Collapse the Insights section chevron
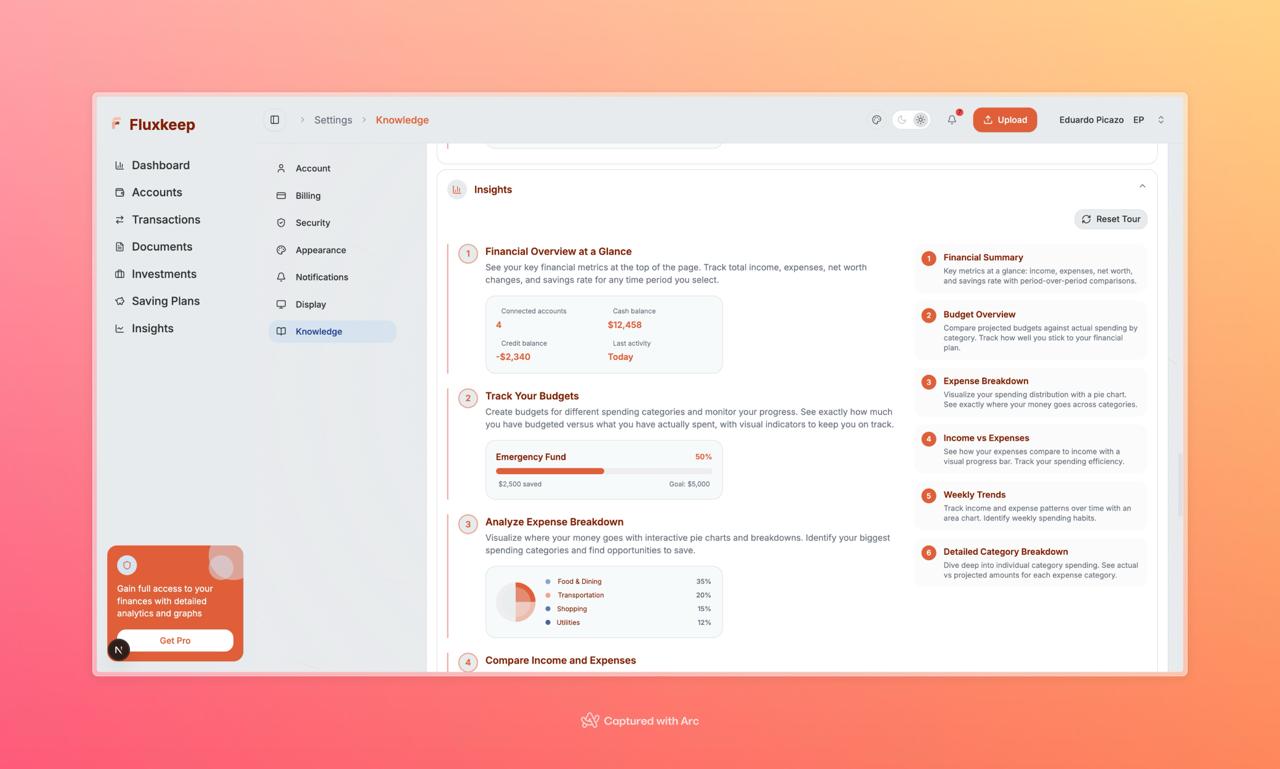This screenshot has width=1280, height=769. tap(1142, 186)
